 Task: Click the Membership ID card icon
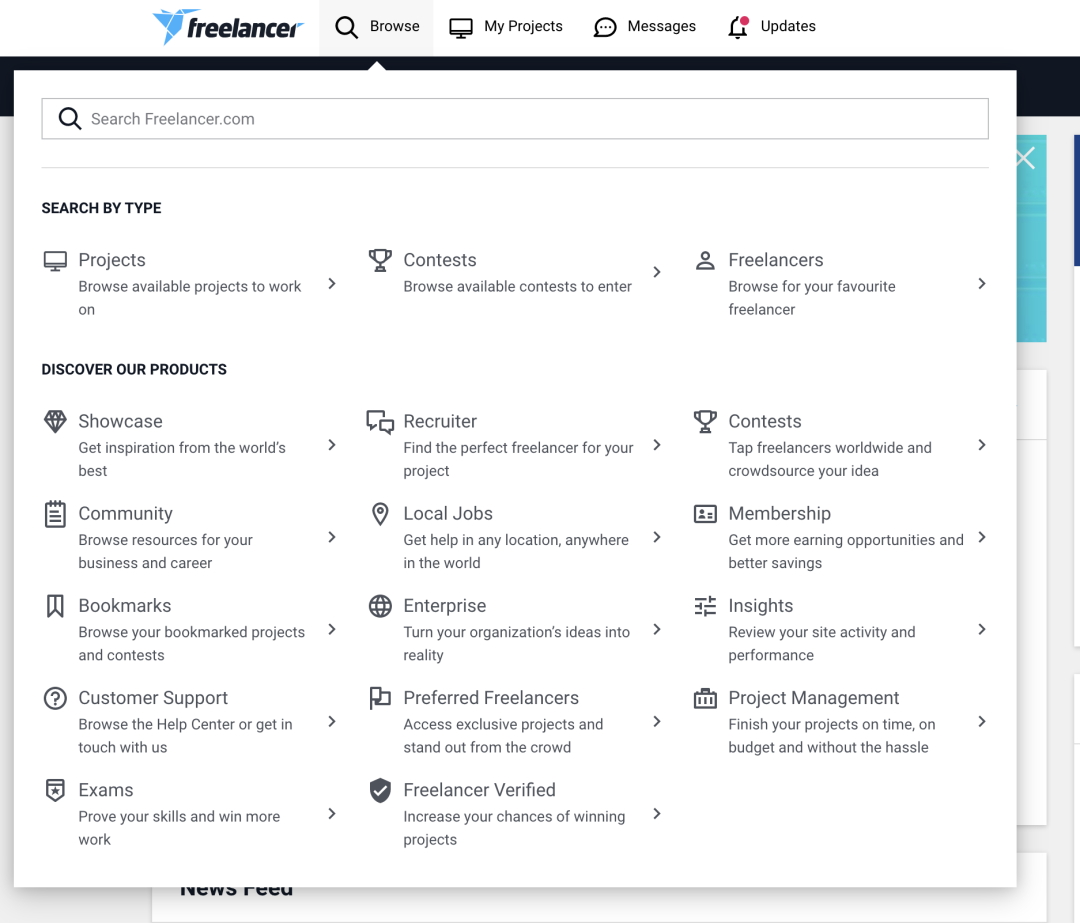[x=705, y=514]
